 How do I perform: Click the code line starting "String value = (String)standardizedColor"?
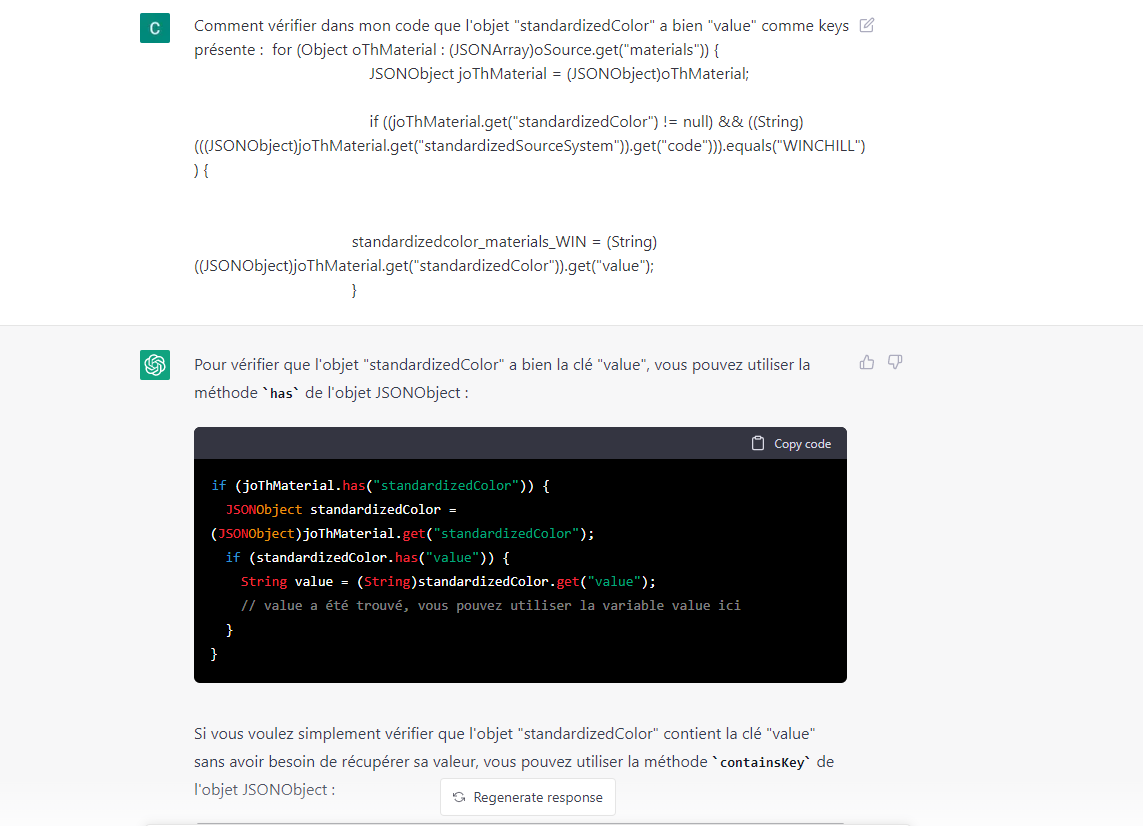[x=448, y=582]
